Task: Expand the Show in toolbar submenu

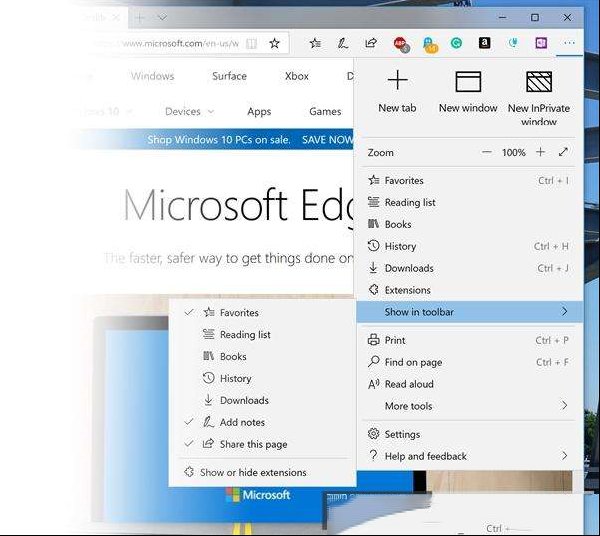Action: 470,312
